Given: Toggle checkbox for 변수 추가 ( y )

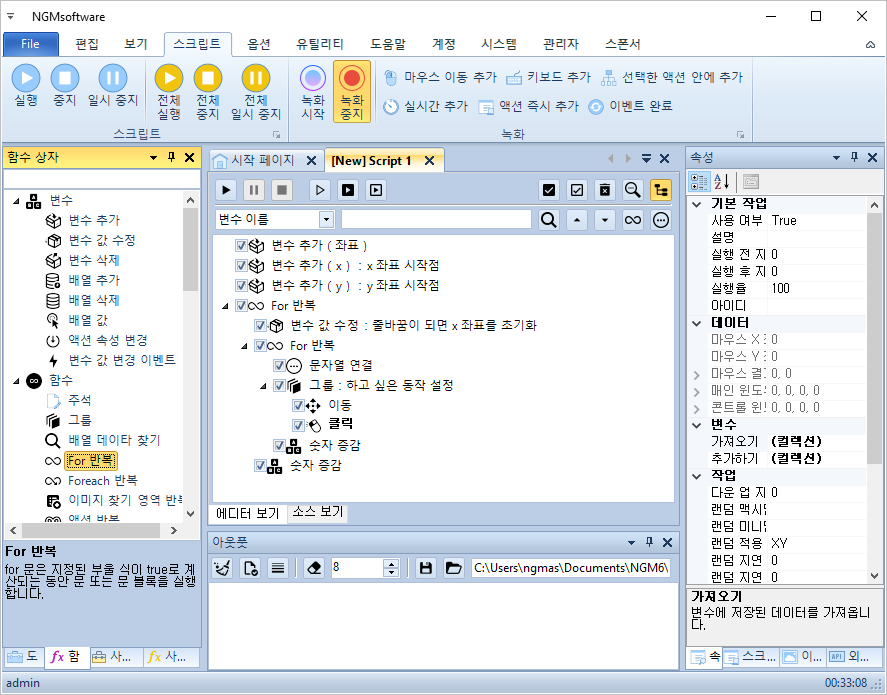Looking at the screenshot, I should (x=242, y=286).
